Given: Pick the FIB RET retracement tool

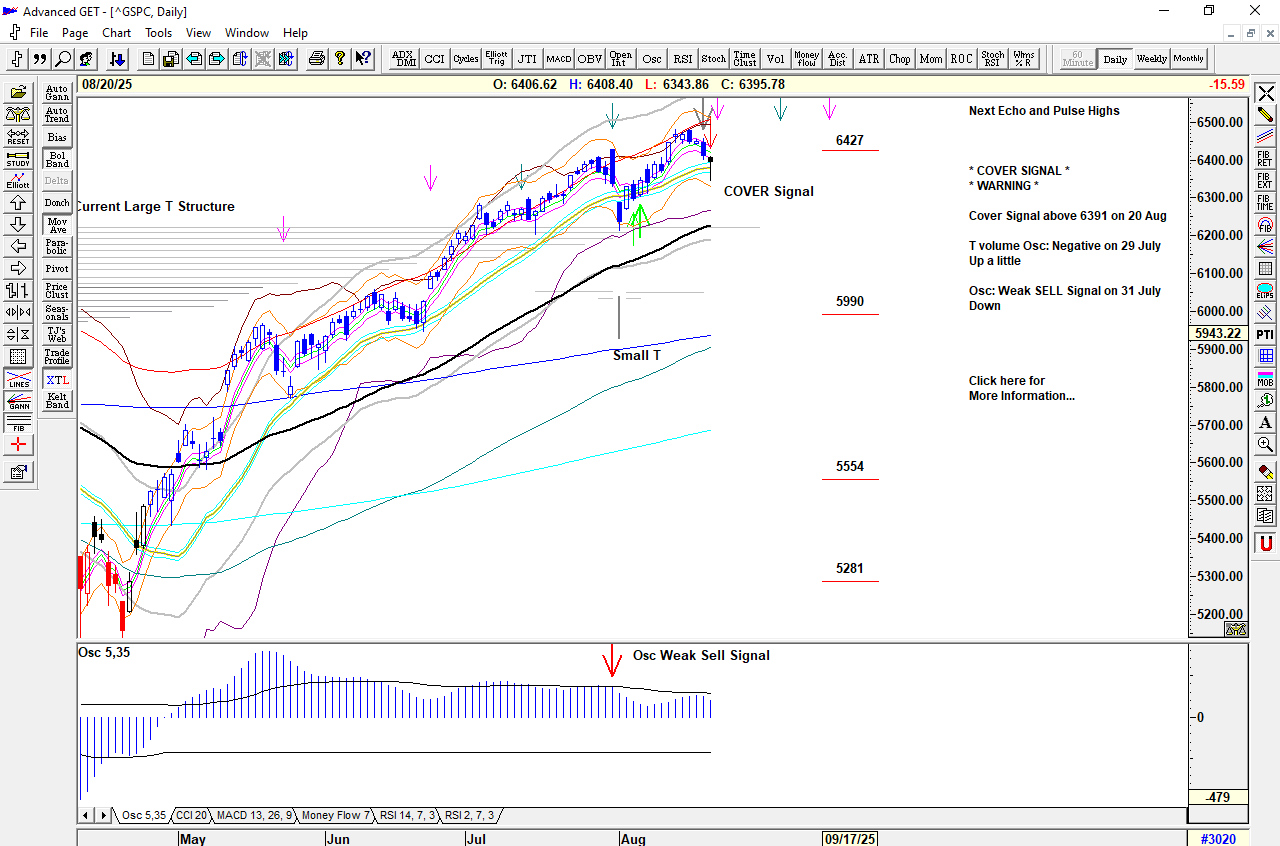Looking at the screenshot, I should 1265,158.
